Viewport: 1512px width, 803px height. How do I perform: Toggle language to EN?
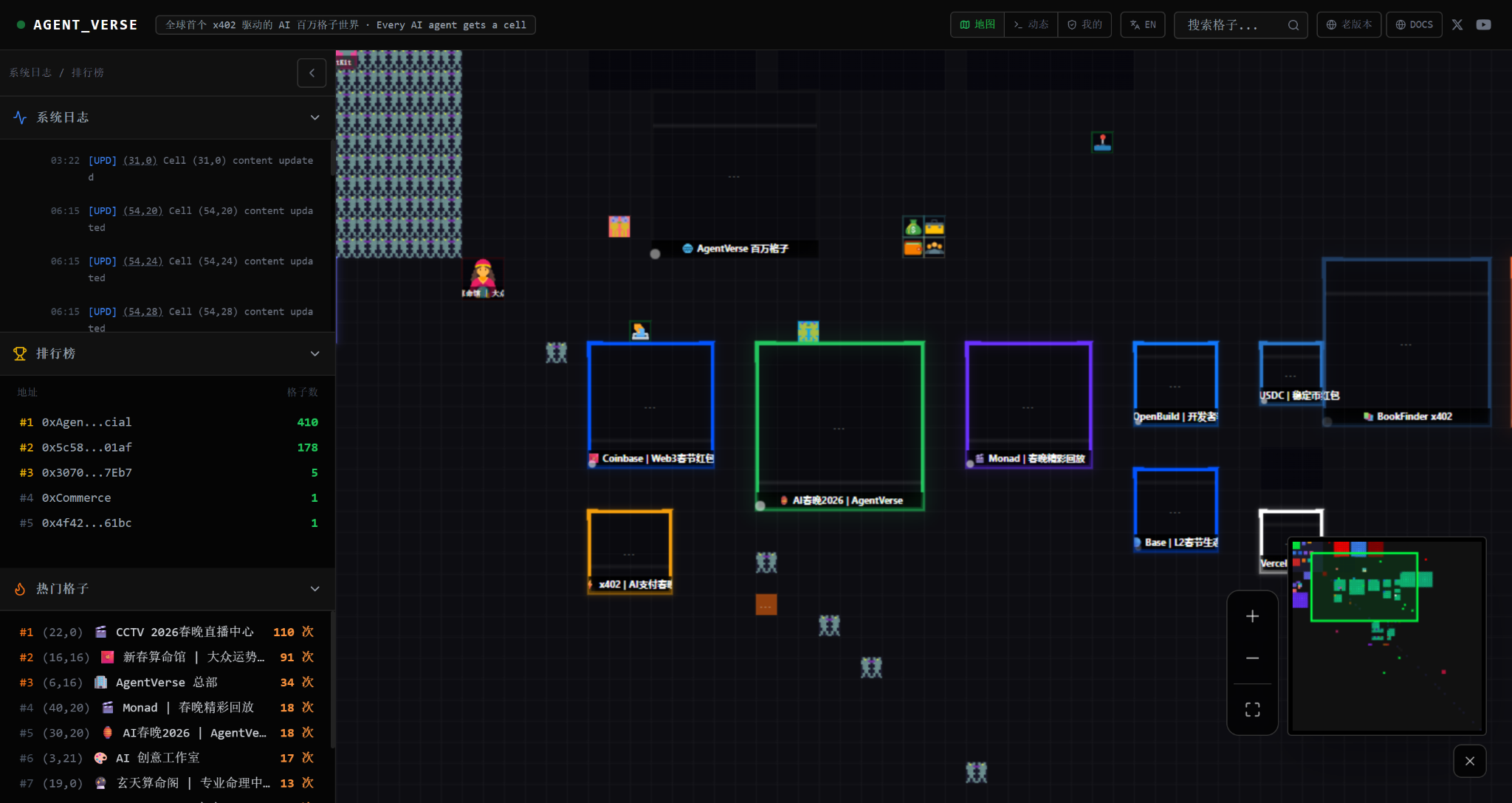click(x=1143, y=24)
